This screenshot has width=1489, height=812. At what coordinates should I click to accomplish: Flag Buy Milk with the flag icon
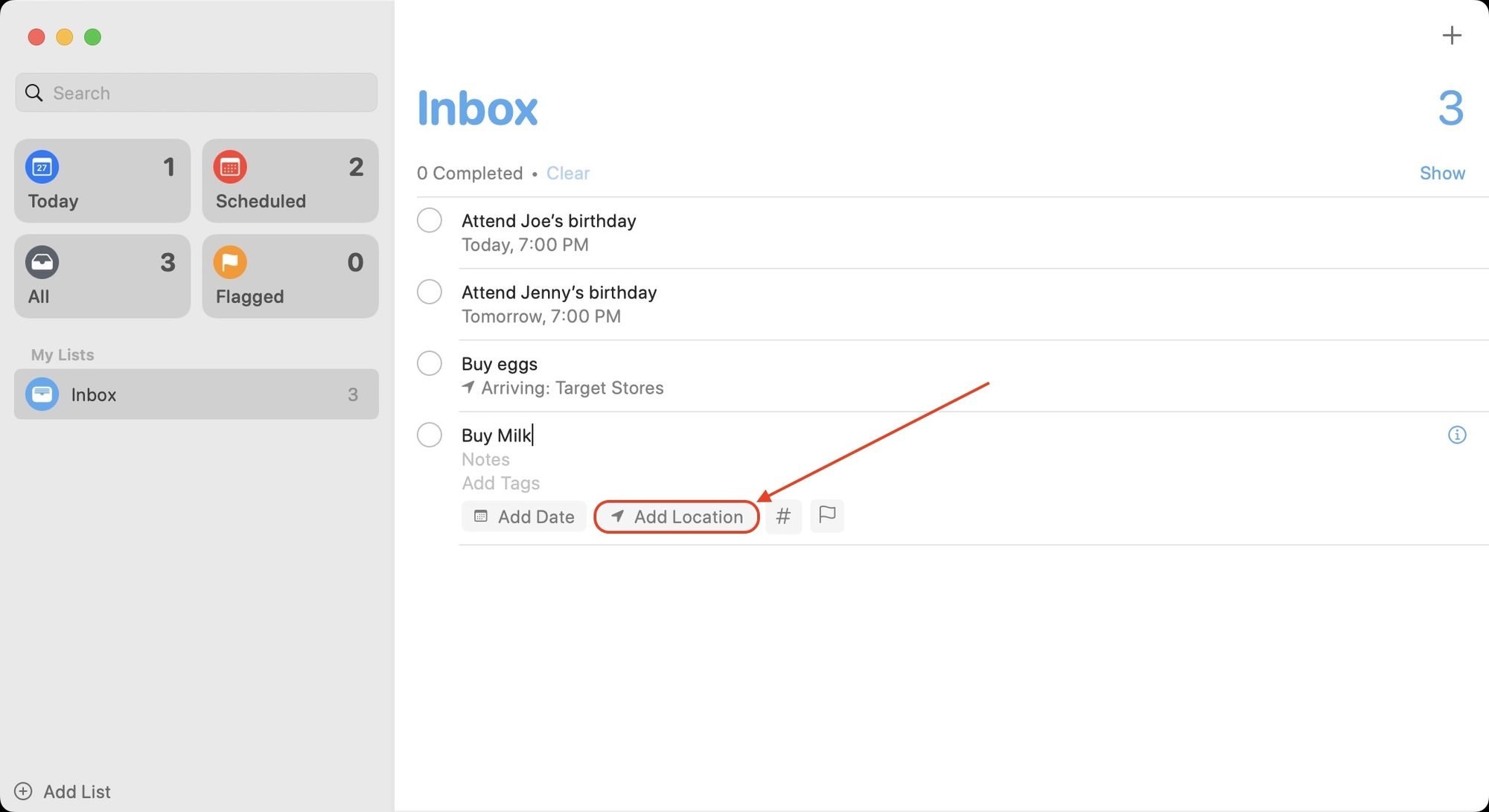click(x=826, y=516)
